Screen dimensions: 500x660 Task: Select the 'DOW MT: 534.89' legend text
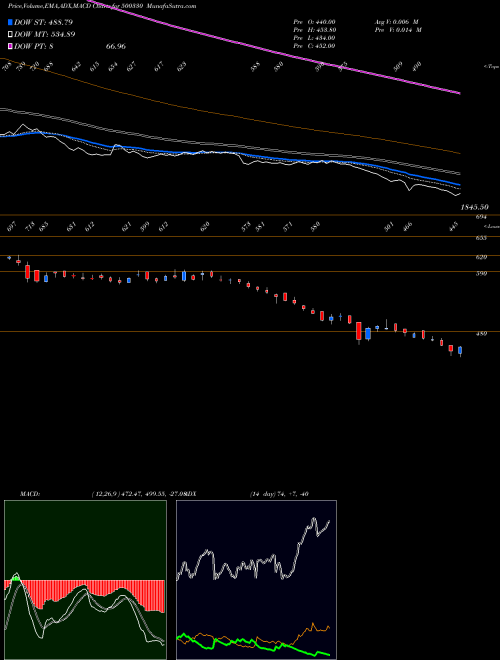coord(45,34)
